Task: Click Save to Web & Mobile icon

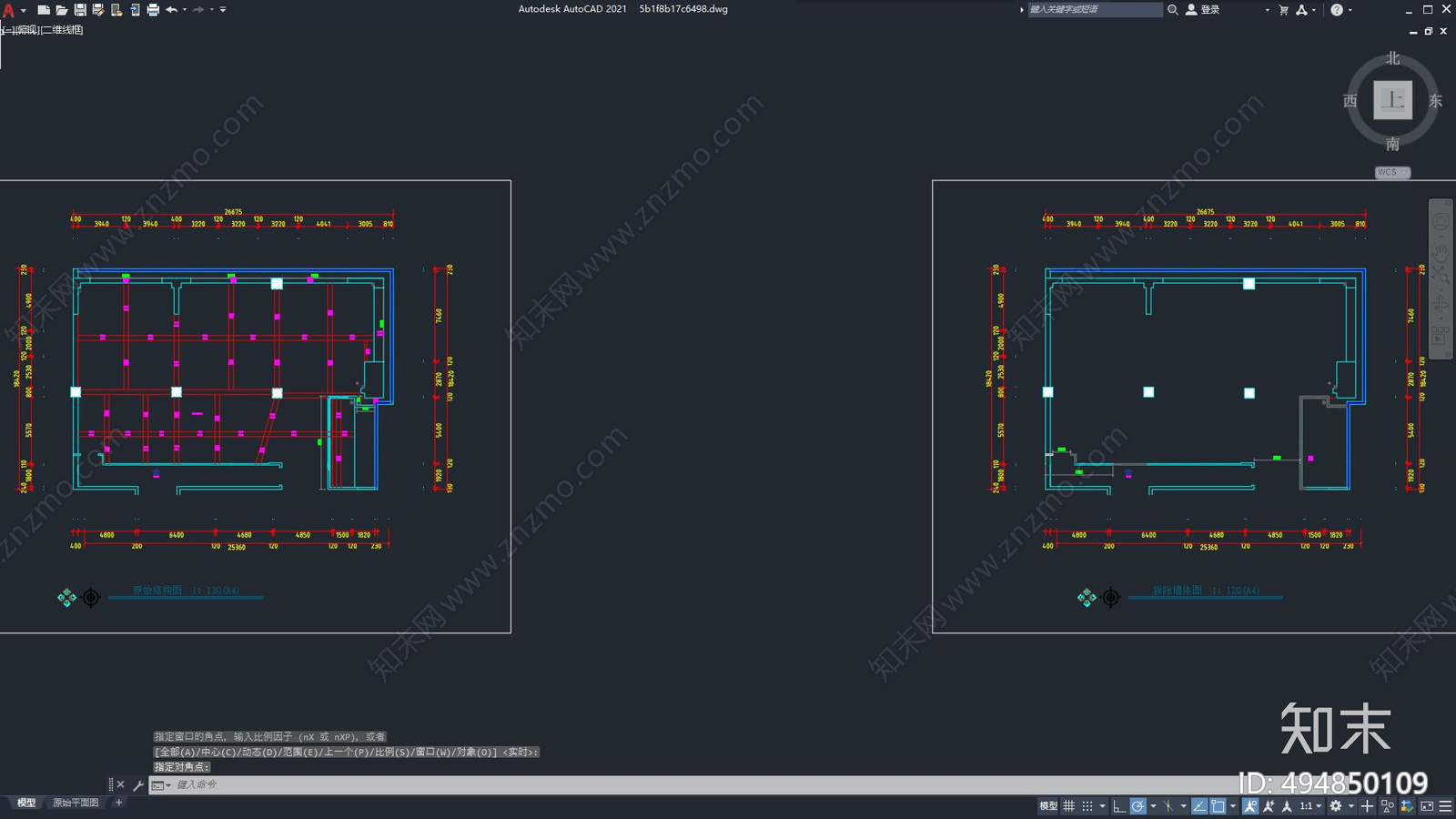Action: click(x=135, y=10)
